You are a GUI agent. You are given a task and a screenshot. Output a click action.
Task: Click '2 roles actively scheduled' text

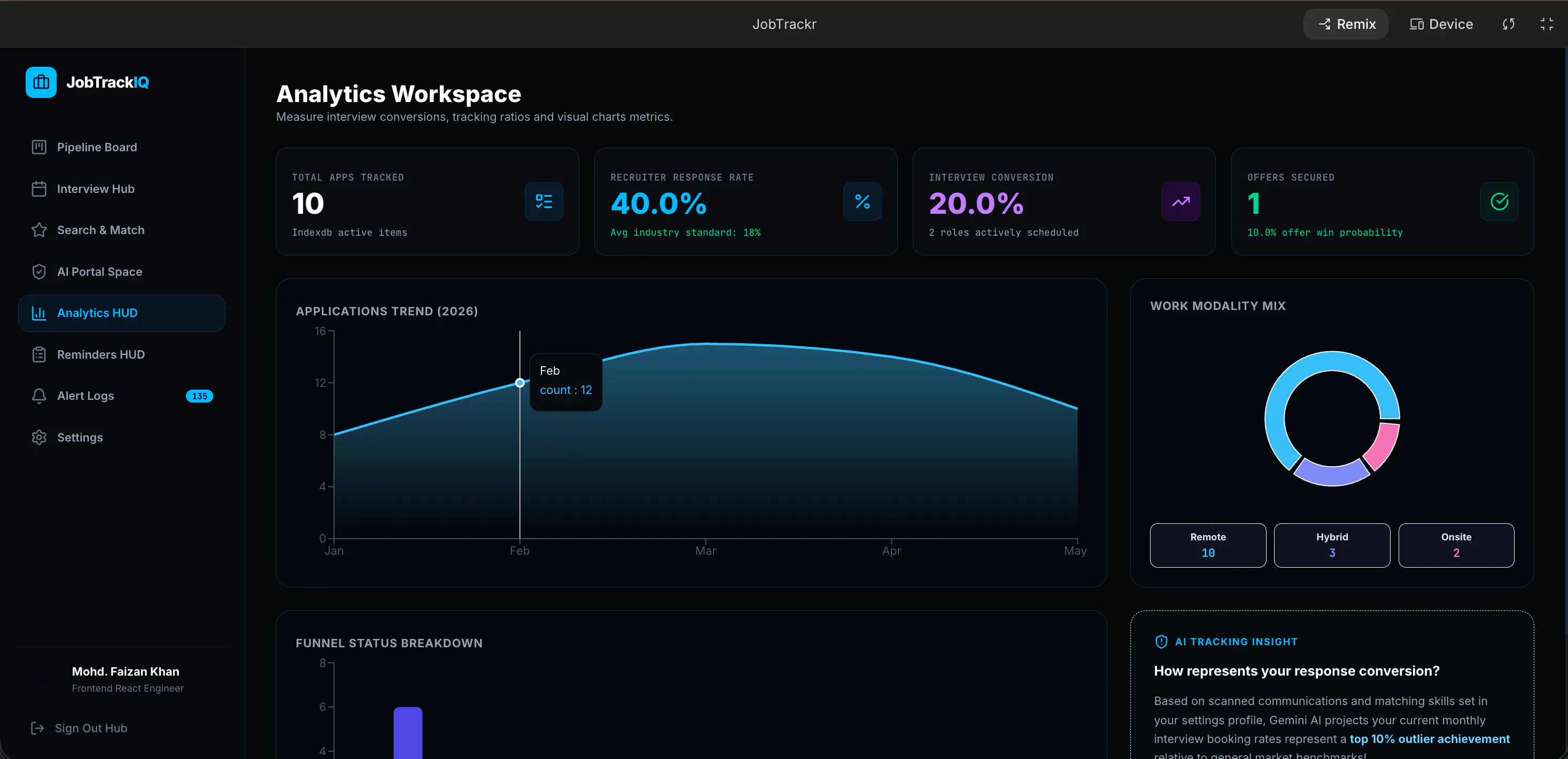click(1003, 233)
